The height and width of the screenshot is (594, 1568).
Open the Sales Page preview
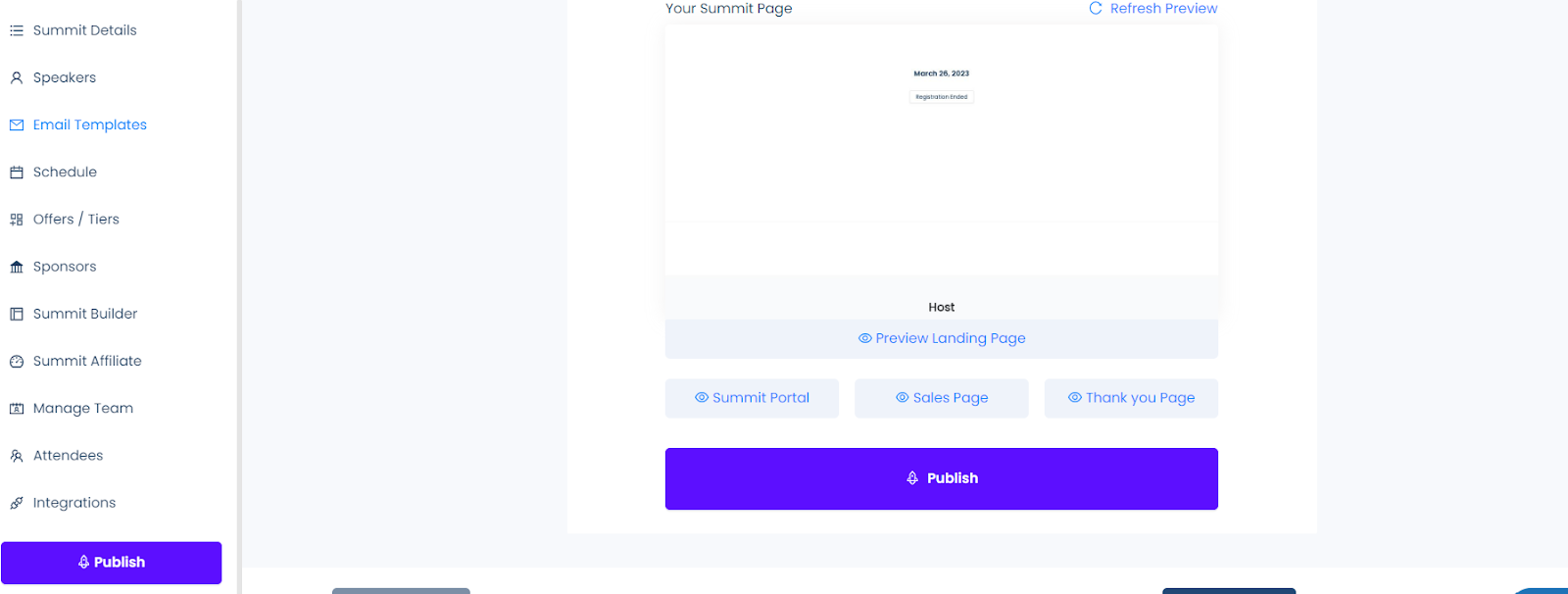point(942,398)
